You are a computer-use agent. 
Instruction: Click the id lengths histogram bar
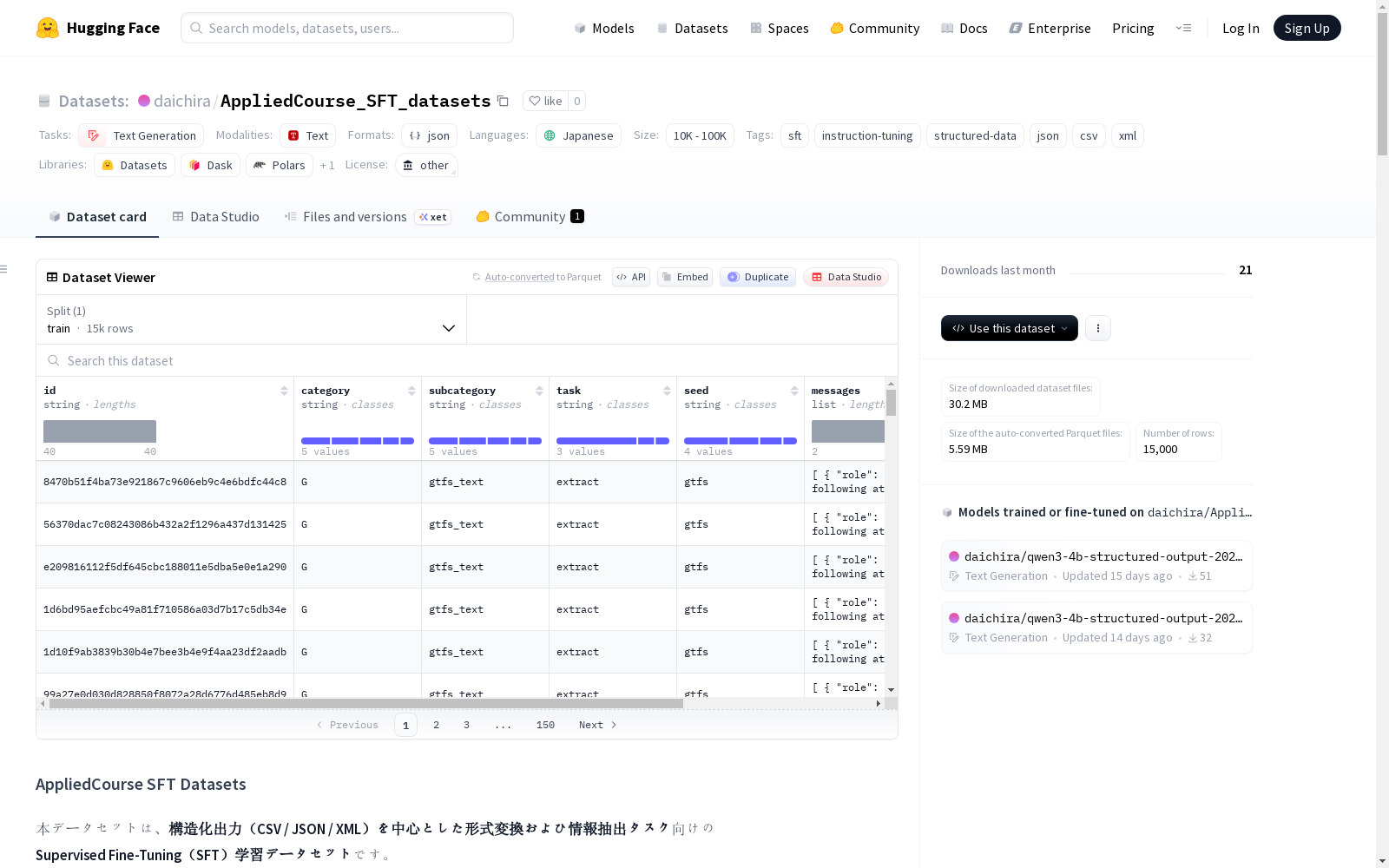(x=100, y=431)
